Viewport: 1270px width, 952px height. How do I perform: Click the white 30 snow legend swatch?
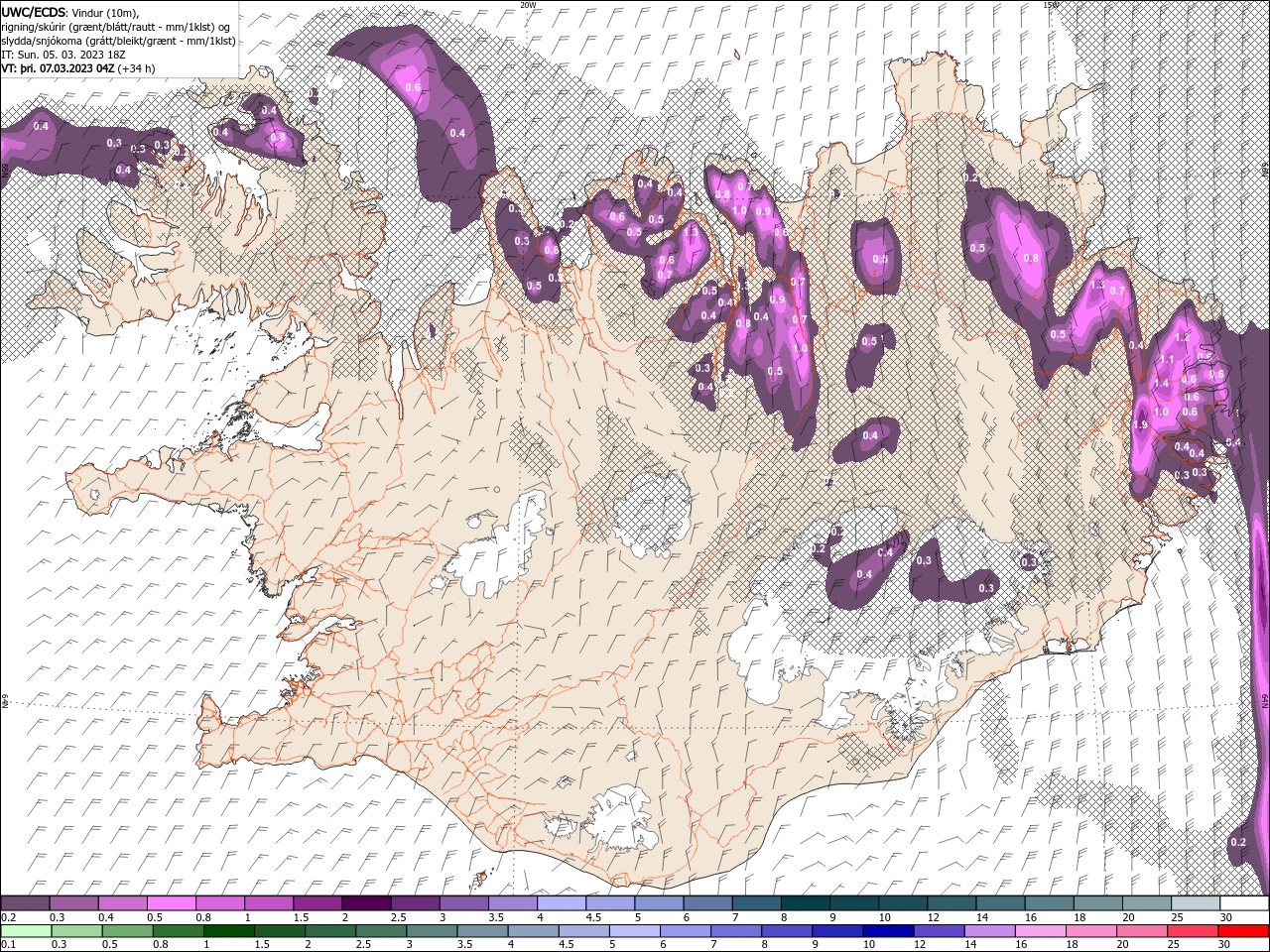click(x=1243, y=903)
